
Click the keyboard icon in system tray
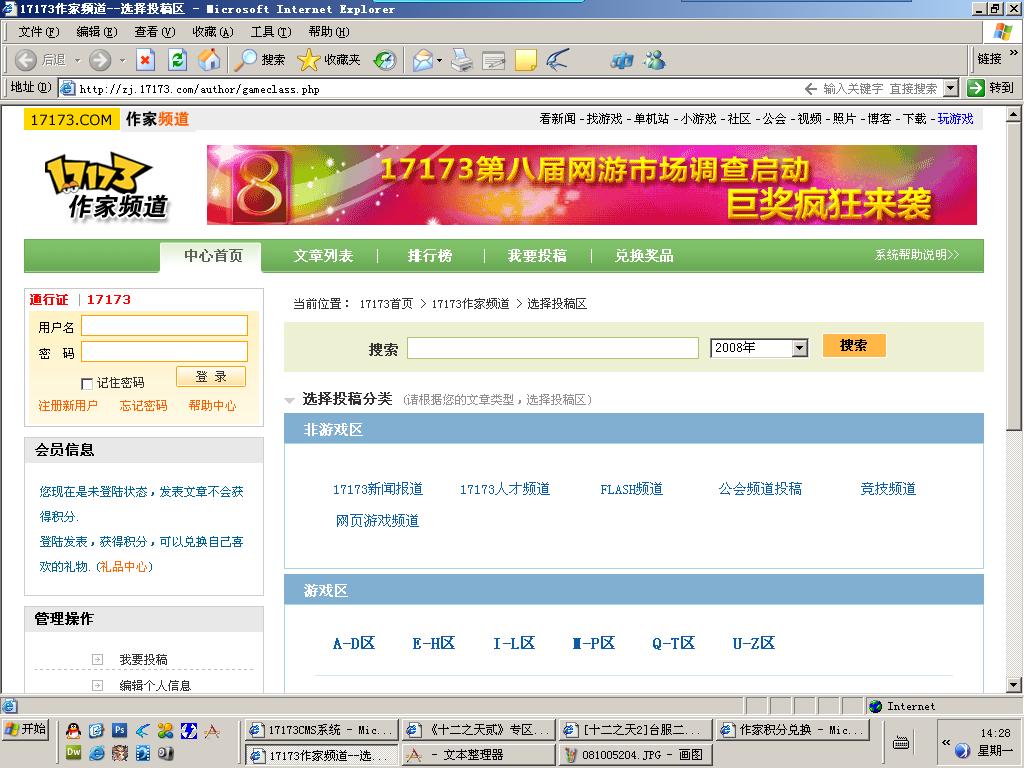click(901, 743)
